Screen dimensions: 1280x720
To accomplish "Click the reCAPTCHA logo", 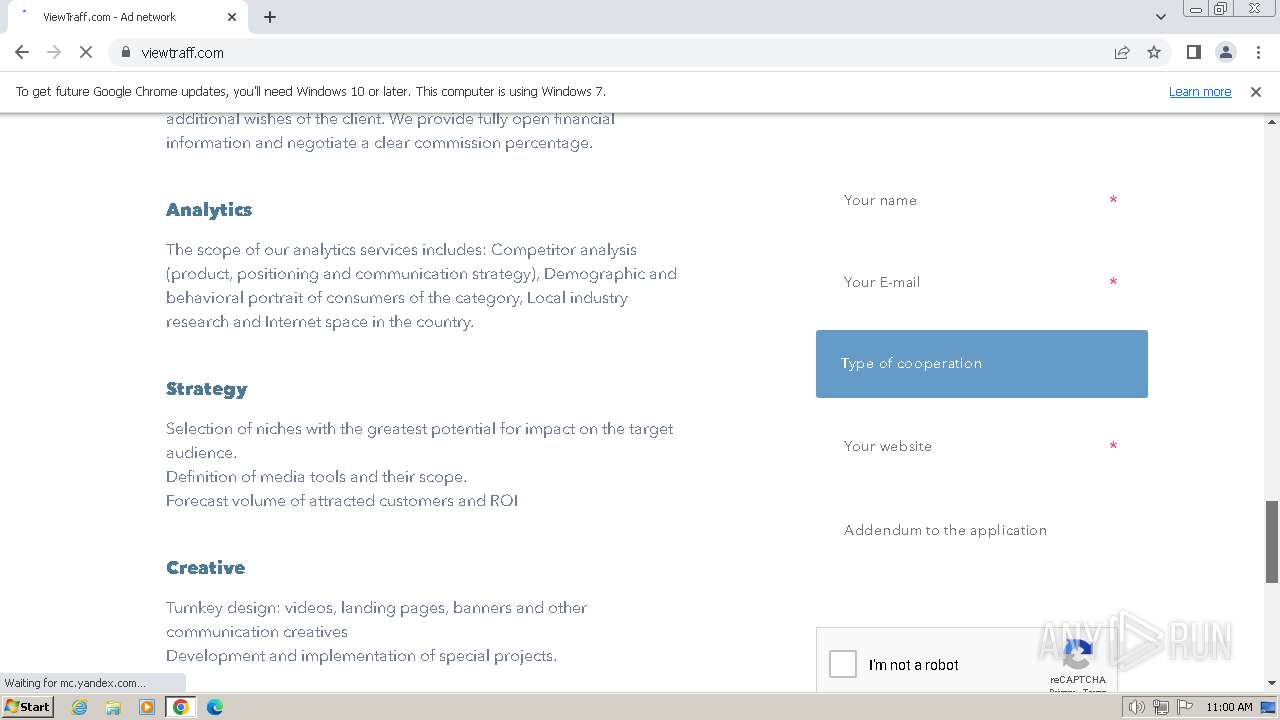I will pyautogui.click(x=1077, y=655).
